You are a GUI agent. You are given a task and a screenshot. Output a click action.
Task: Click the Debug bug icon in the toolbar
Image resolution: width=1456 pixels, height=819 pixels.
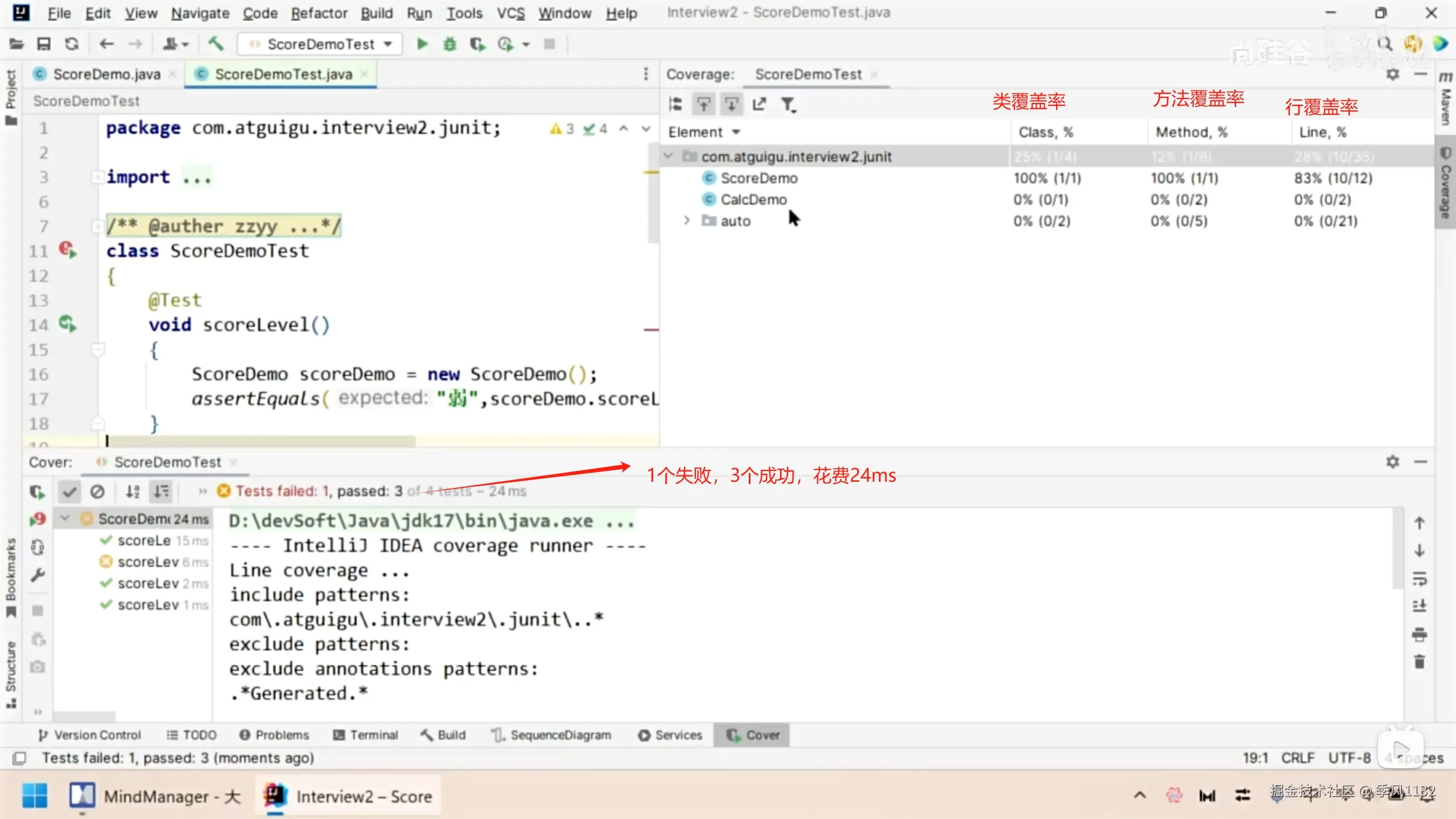(x=449, y=44)
